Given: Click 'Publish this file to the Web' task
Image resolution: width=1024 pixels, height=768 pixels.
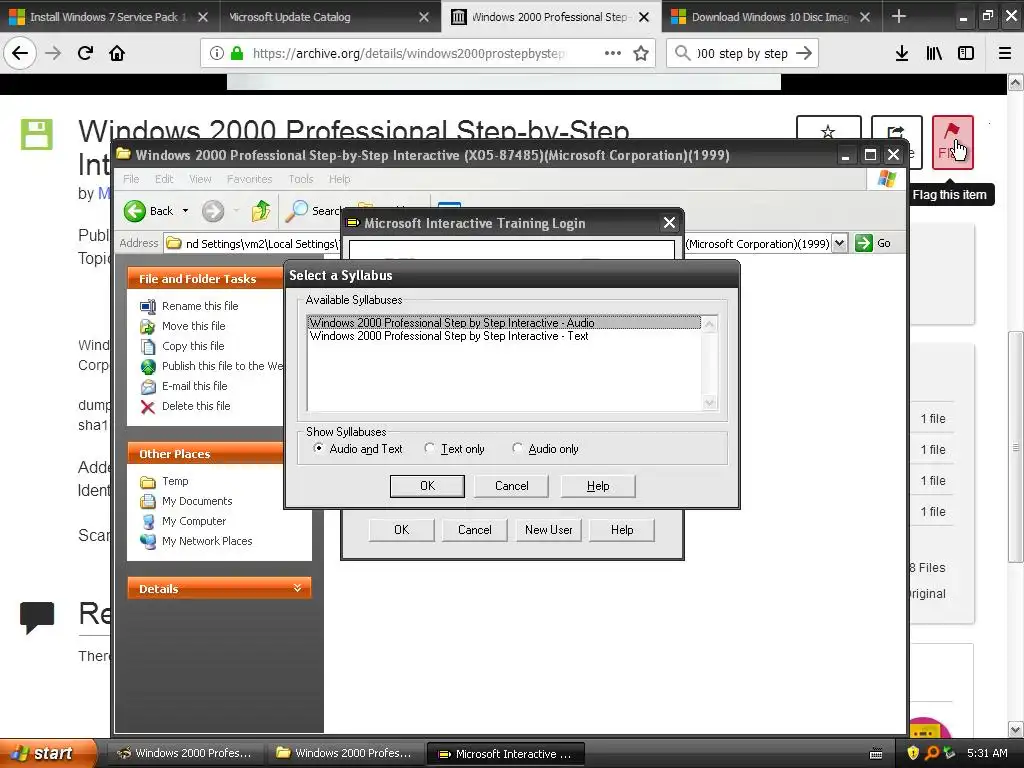Looking at the screenshot, I should pos(222,366).
